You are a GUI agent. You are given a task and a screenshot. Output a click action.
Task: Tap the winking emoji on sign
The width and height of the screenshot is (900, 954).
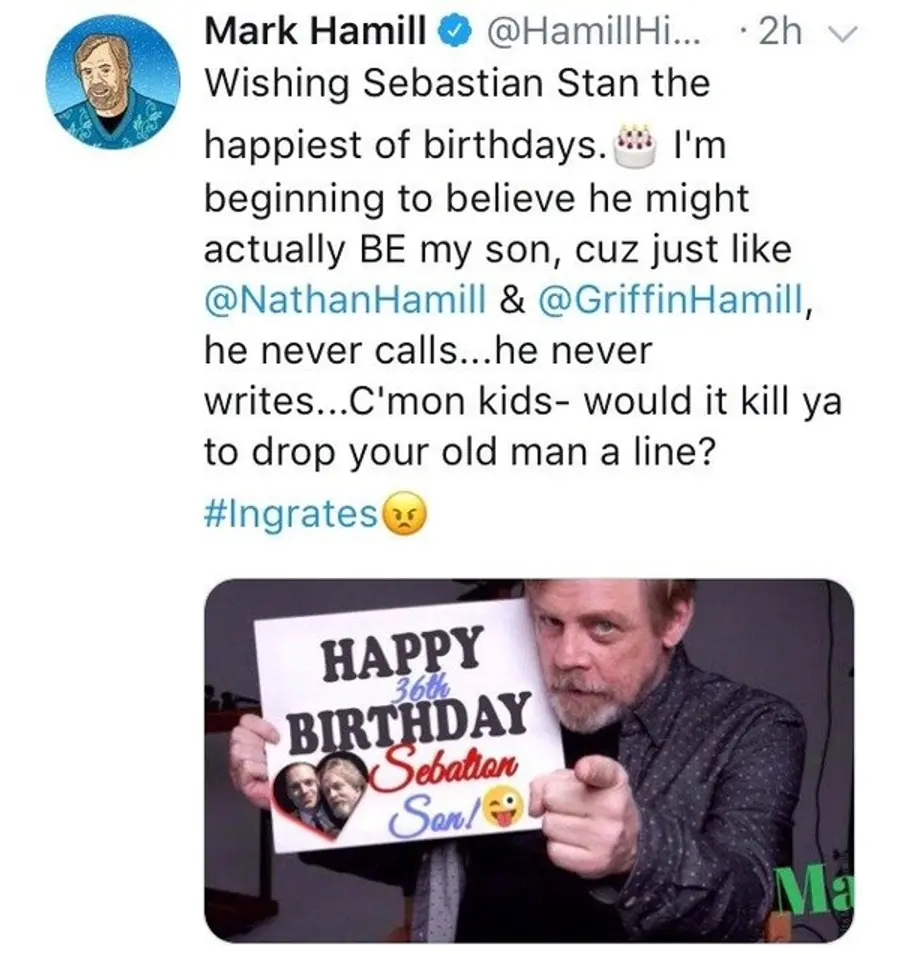(503, 807)
